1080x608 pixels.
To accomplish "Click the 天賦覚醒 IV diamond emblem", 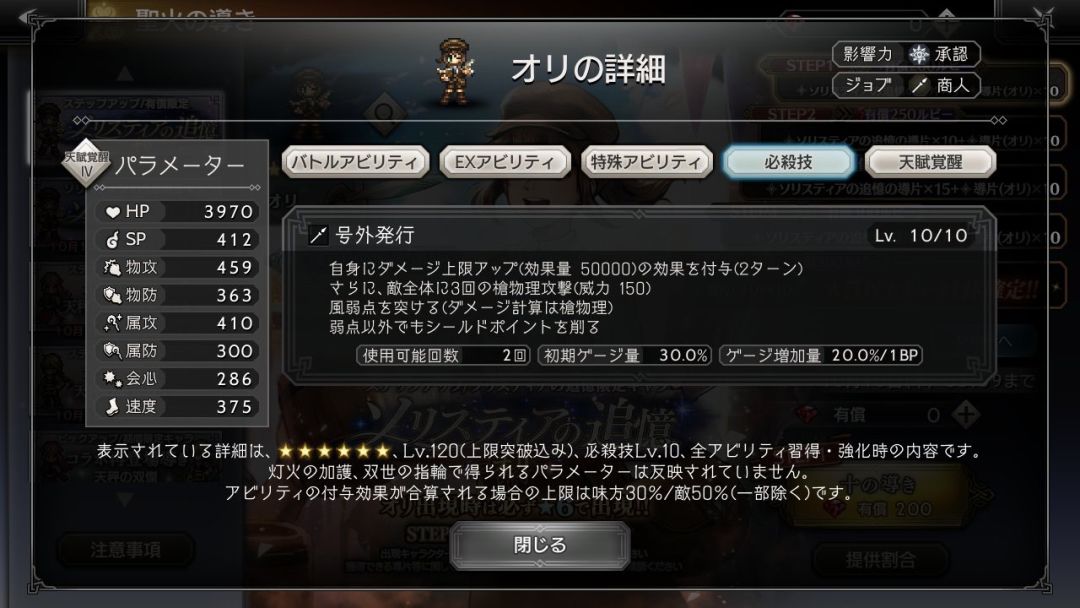I will 86,163.
